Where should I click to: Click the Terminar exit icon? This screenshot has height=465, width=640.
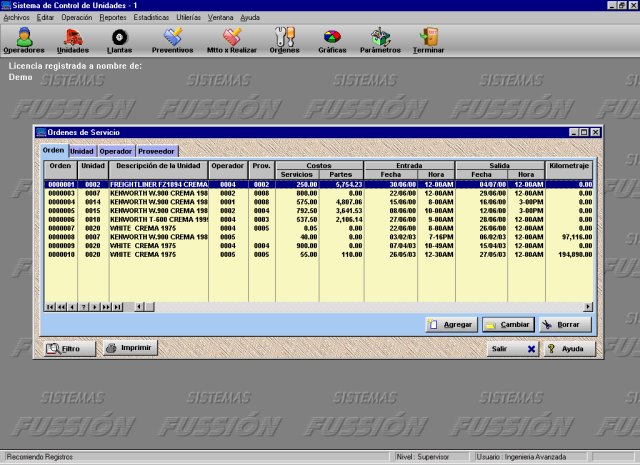point(429,39)
